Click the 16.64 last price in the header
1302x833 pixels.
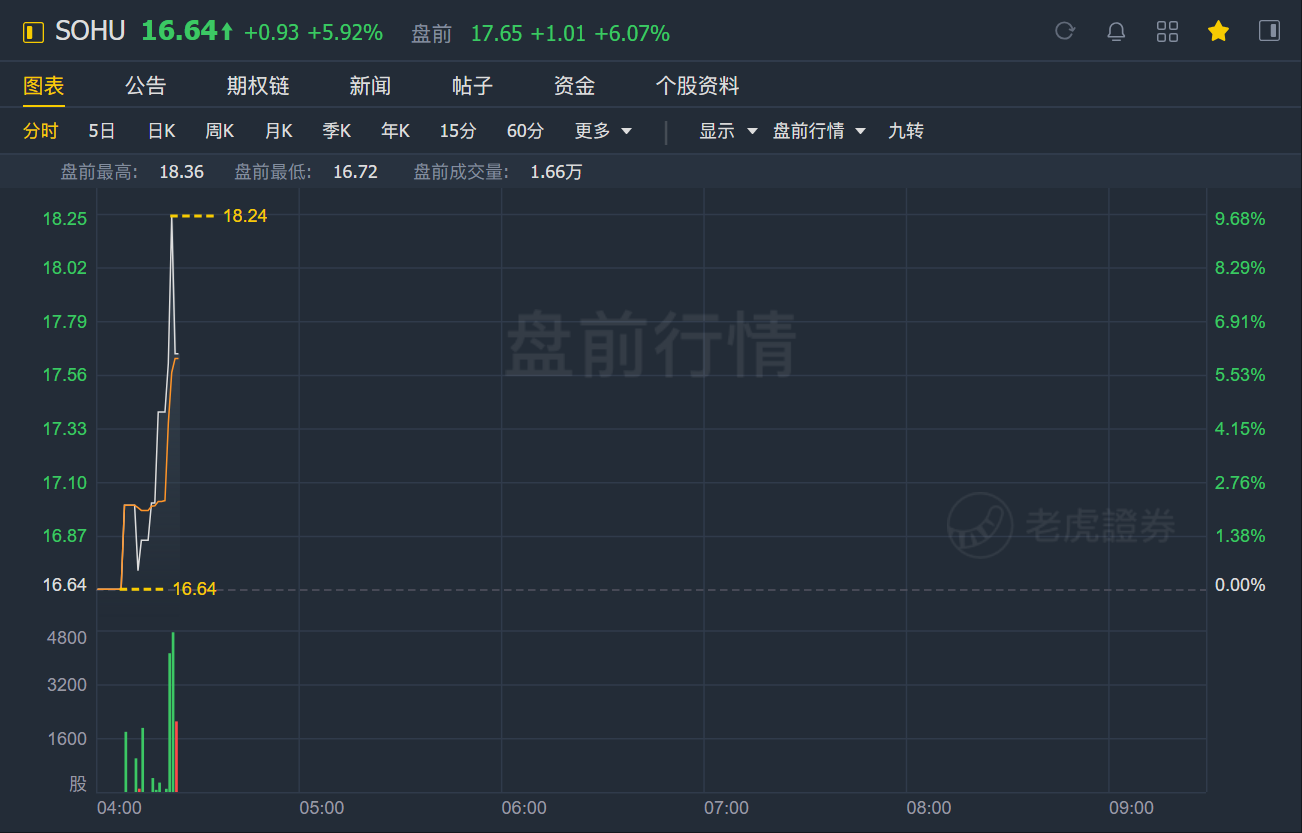click(x=180, y=31)
